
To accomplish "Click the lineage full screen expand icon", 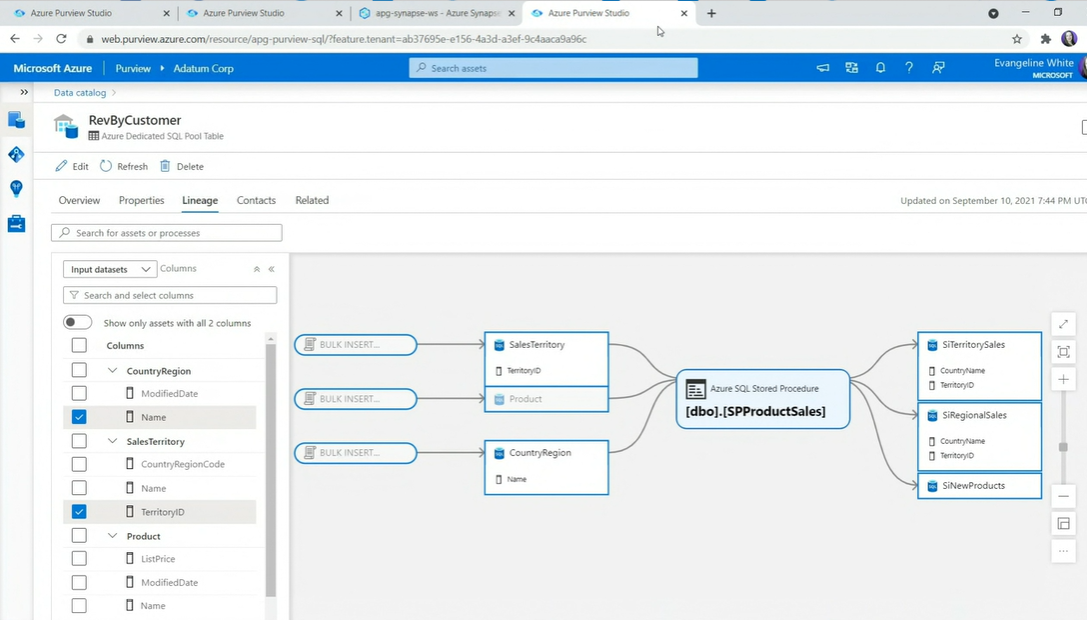I will click(x=1063, y=324).
